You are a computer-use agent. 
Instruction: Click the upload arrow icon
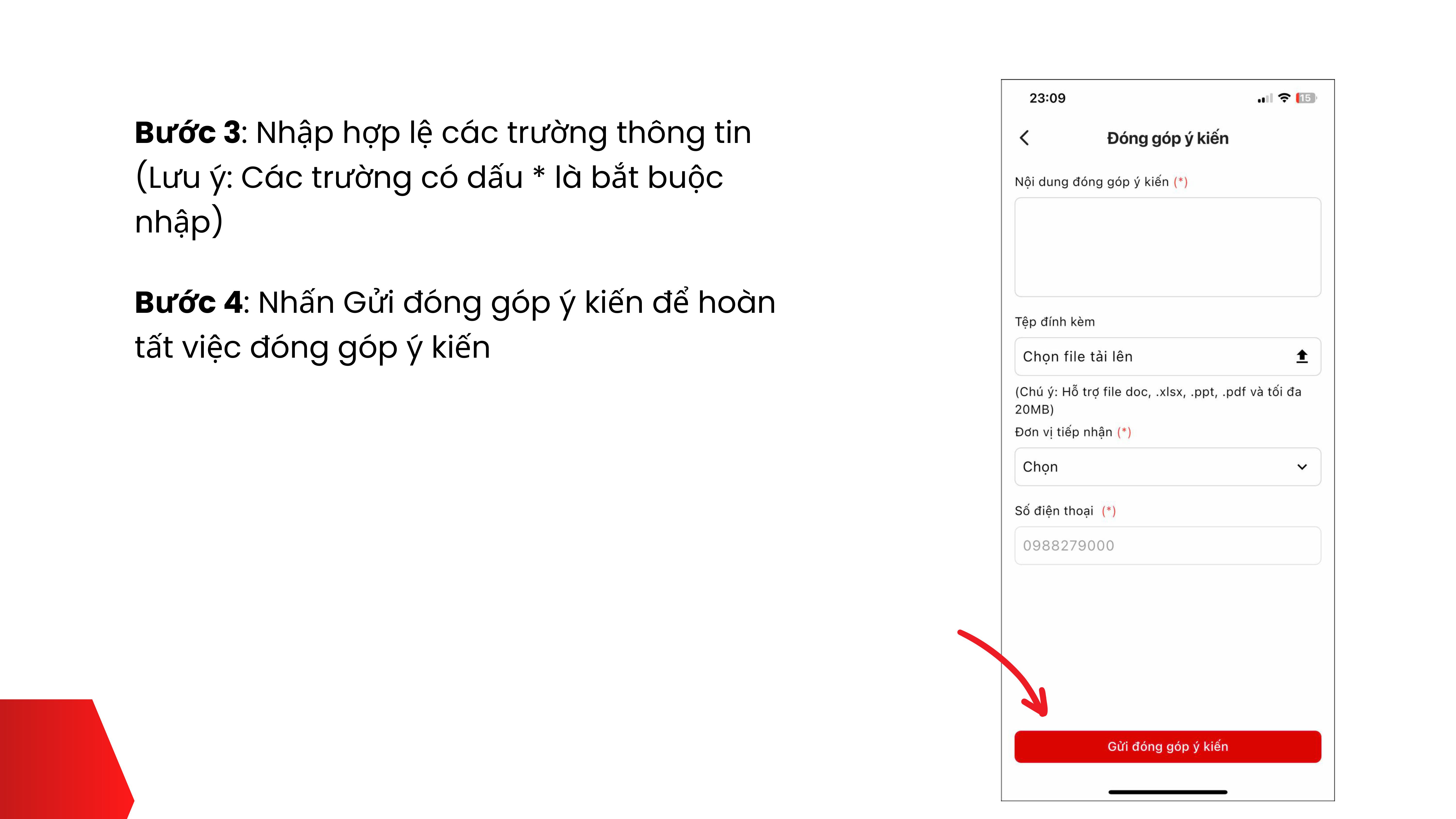coord(1302,357)
